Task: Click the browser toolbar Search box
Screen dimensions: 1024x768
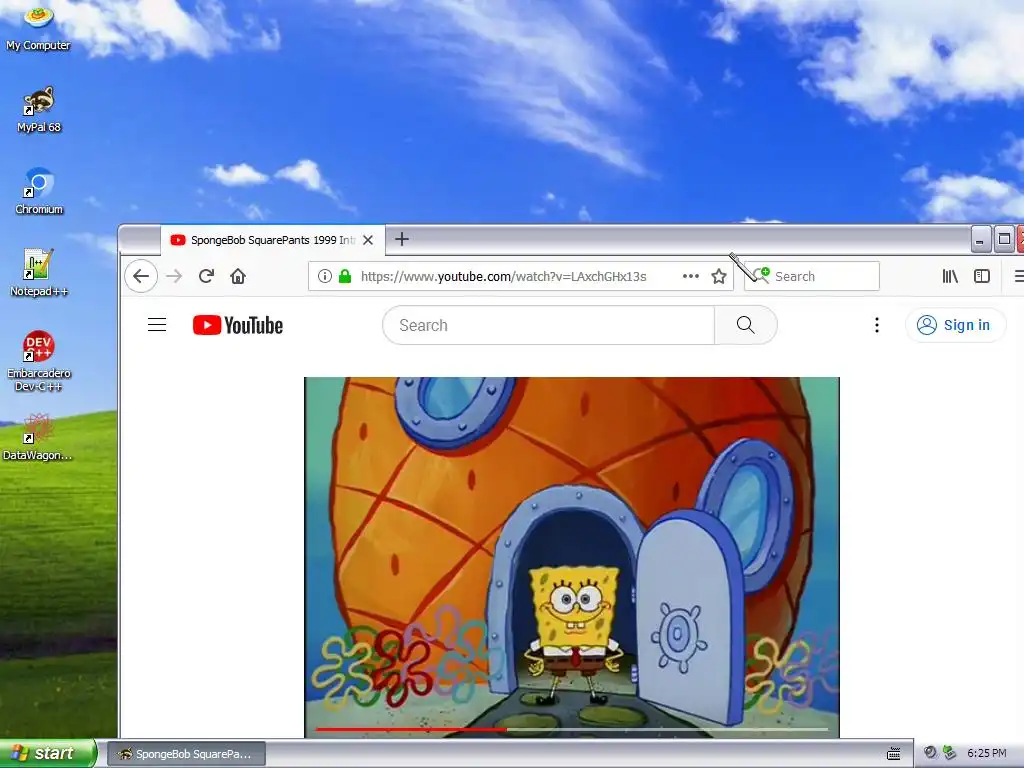Action: 812,276
